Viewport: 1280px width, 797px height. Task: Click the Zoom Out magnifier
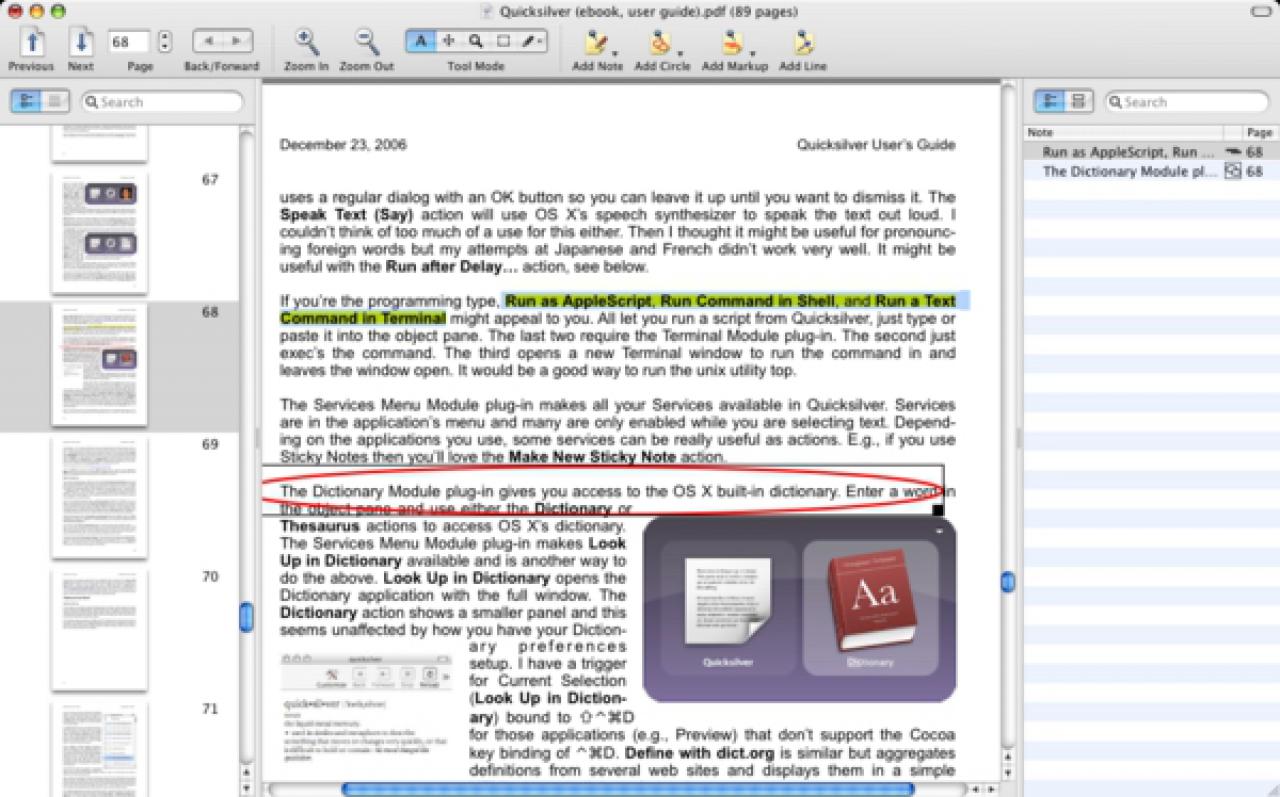tap(367, 42)
